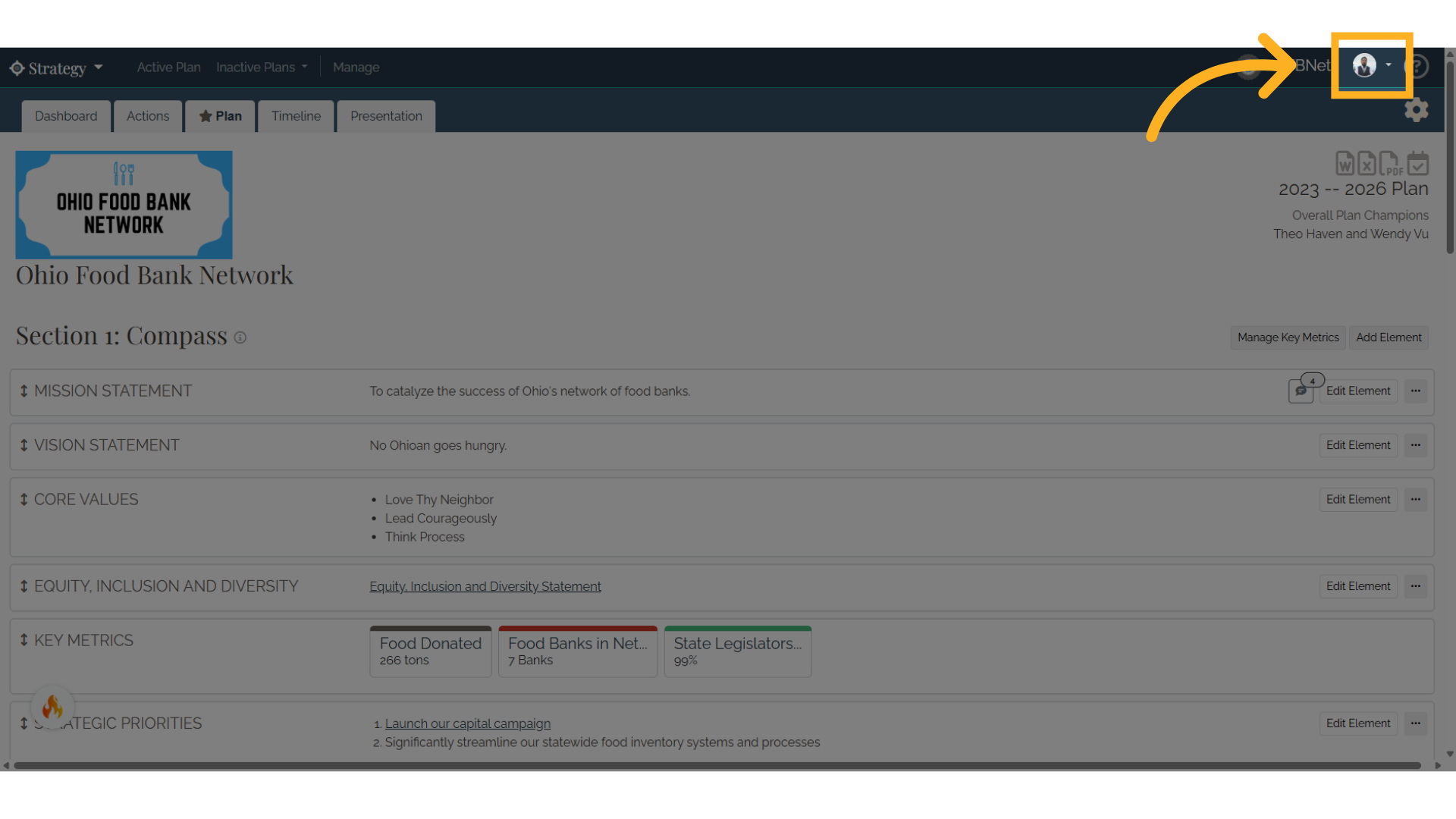Screen dimensions: 1456x819
Task: Grab the Mission Statement reorder handle
Action: point(24,391)
